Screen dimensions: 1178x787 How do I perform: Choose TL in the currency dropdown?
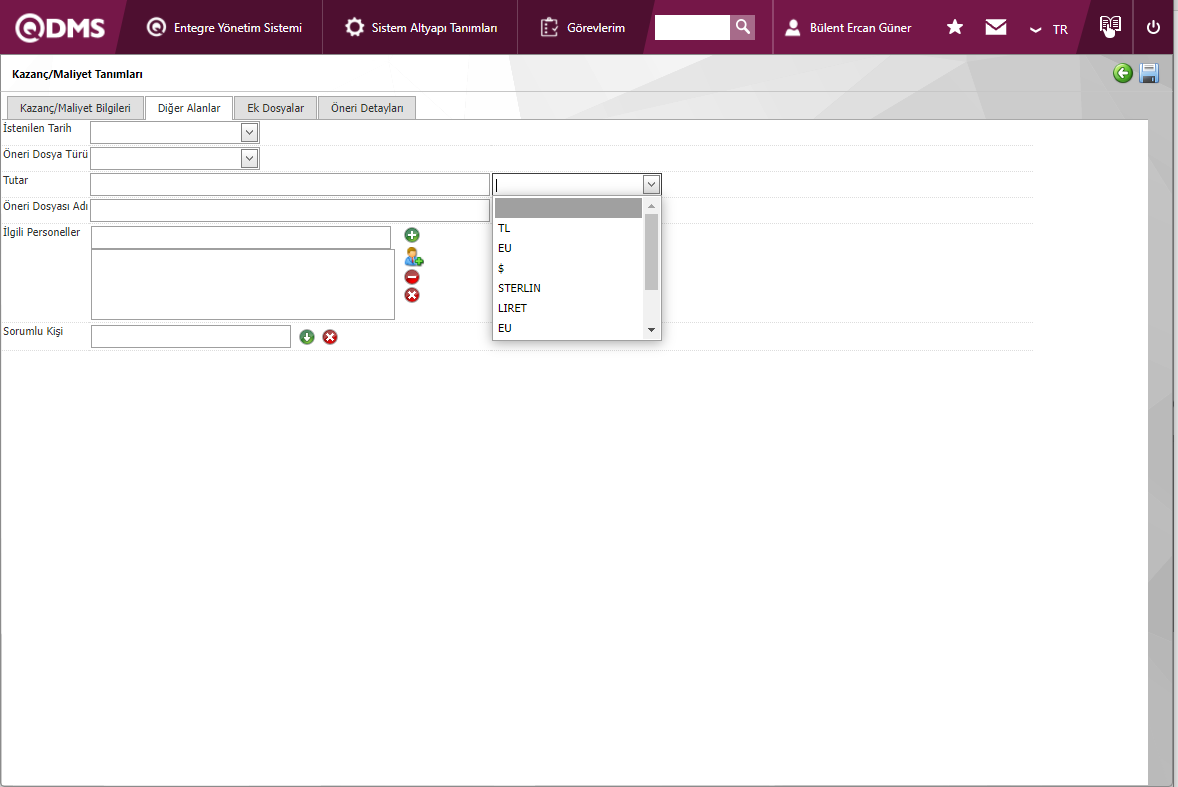[504, 228]
